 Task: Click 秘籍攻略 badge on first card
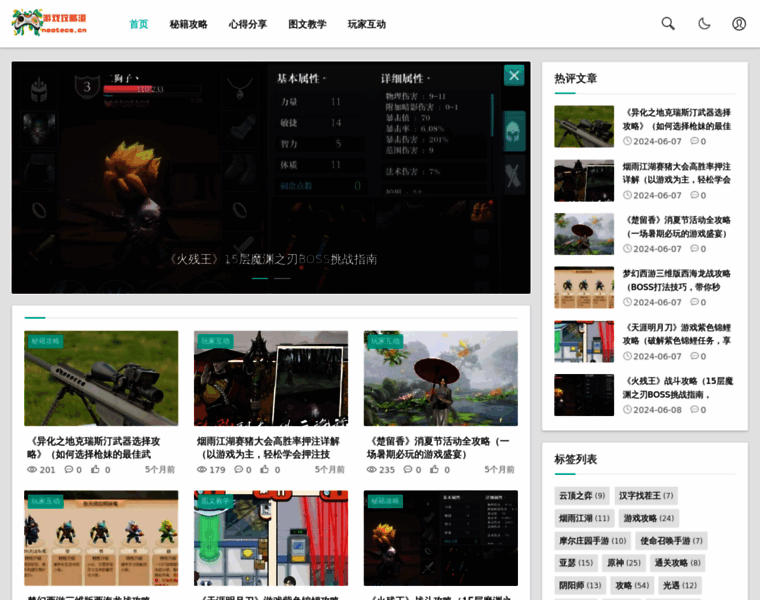point(46,341)
